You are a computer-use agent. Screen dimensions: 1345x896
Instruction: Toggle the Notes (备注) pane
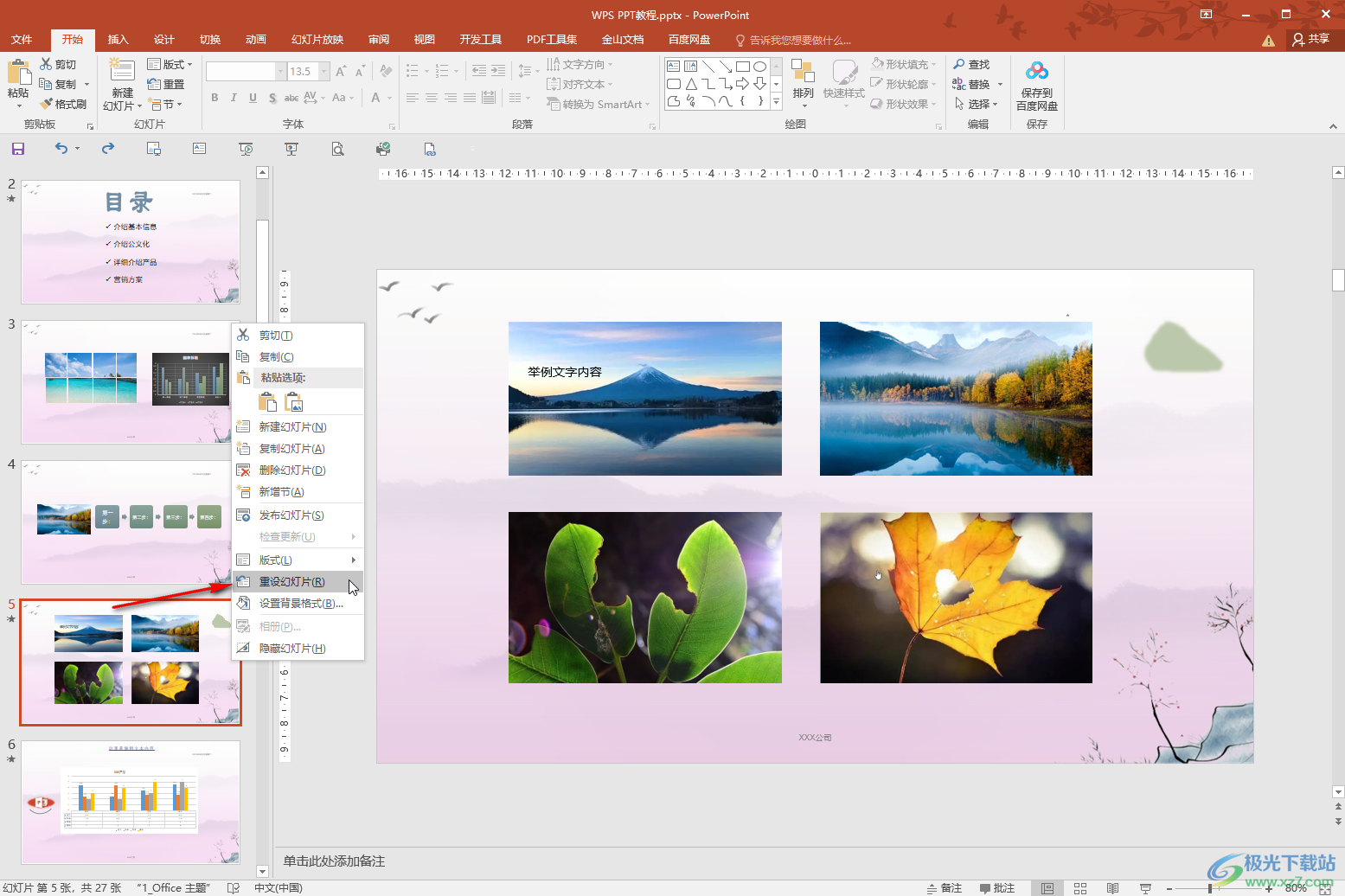click(x=945, y=888)
